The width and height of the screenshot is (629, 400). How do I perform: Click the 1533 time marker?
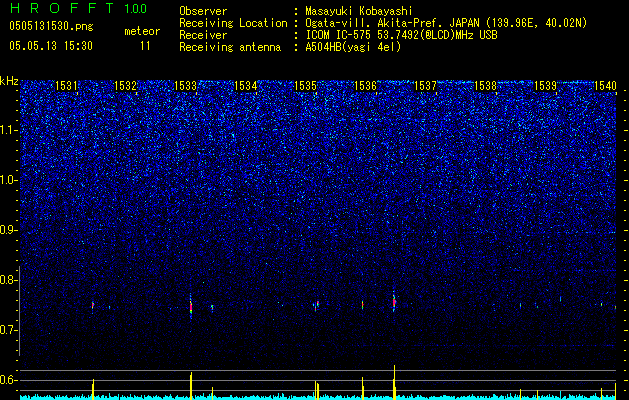pyautogui.click(x=185, y=85)
